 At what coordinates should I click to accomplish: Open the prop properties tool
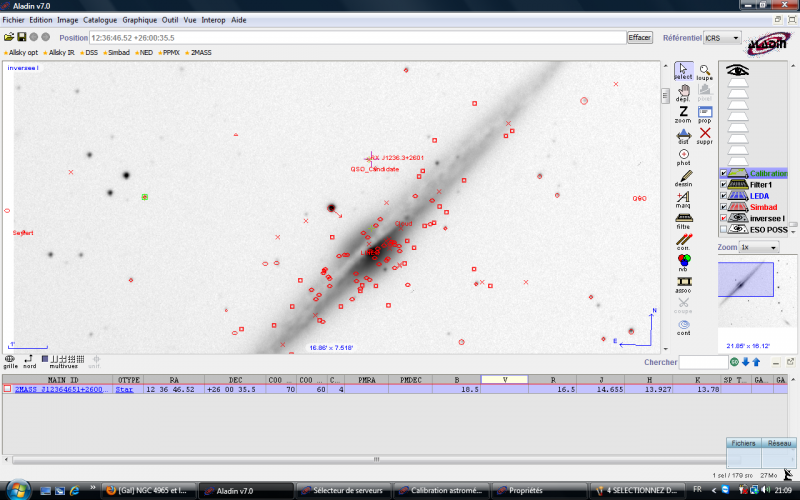point(705,115)
